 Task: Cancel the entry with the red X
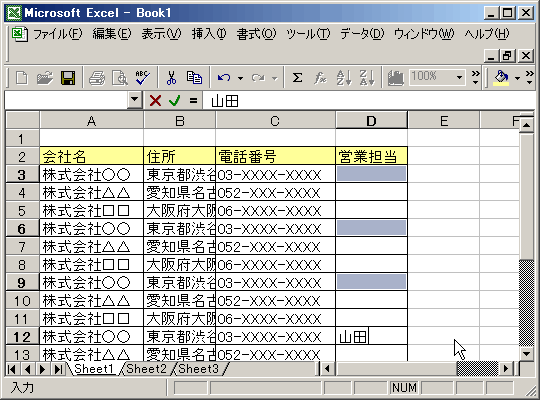tap(155, 101)
